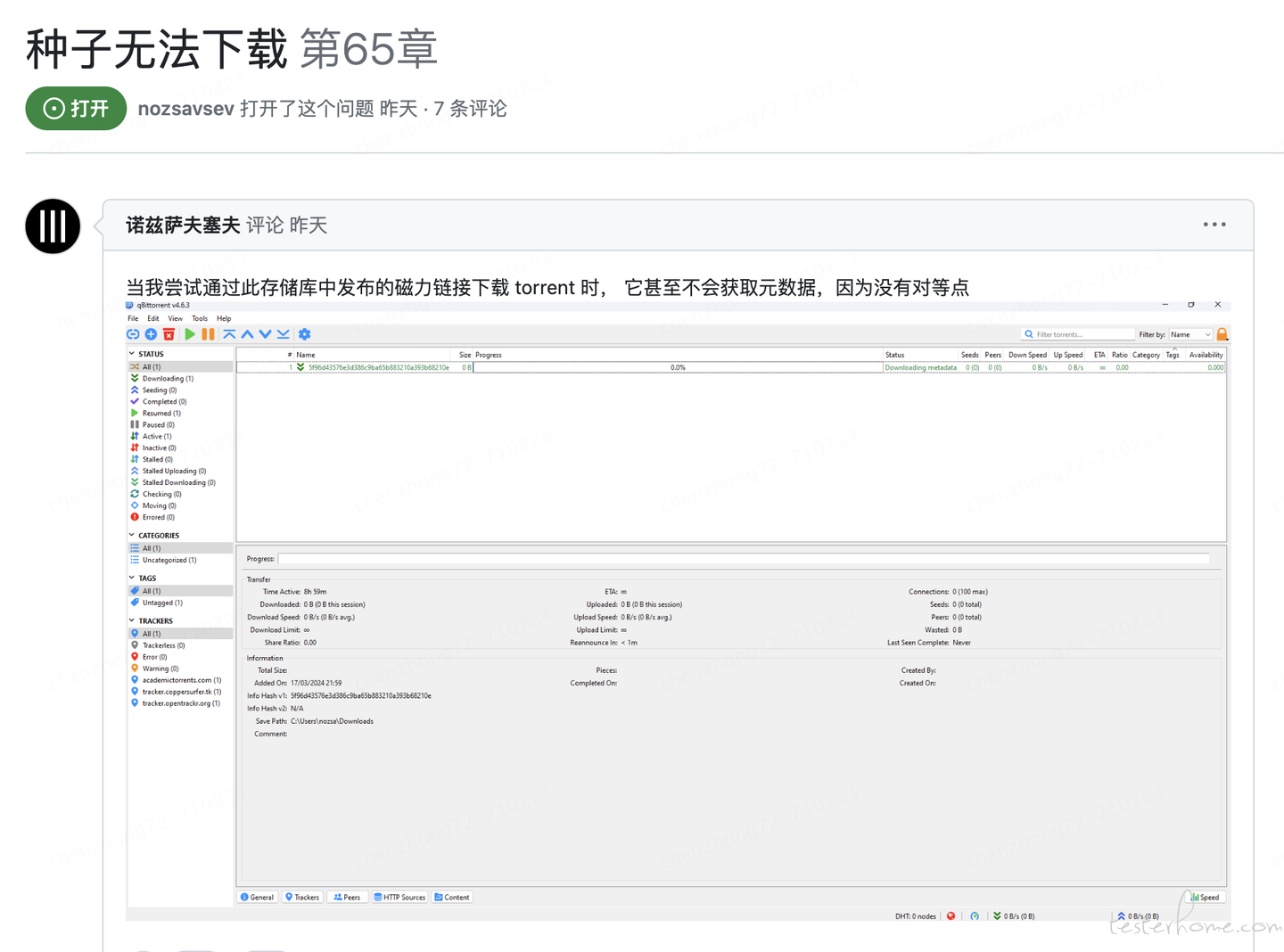Viewport: 1284px width, 952px height.
Task: Open Options via the blue gear icon
Action: tap(305, 334)
